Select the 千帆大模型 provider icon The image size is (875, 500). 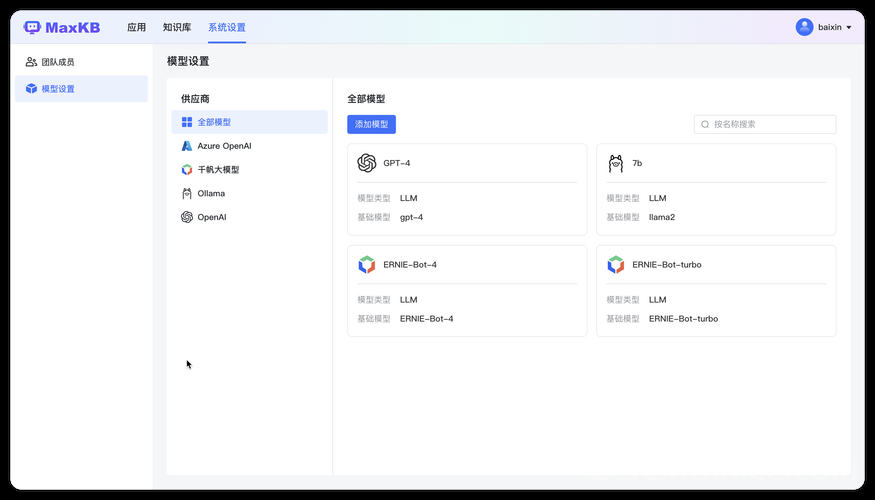point(187,170)
